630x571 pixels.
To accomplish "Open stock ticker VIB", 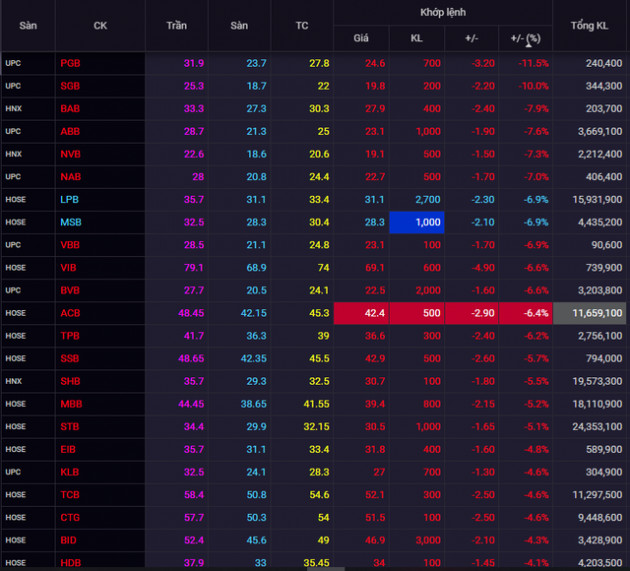I will (68, 268).
